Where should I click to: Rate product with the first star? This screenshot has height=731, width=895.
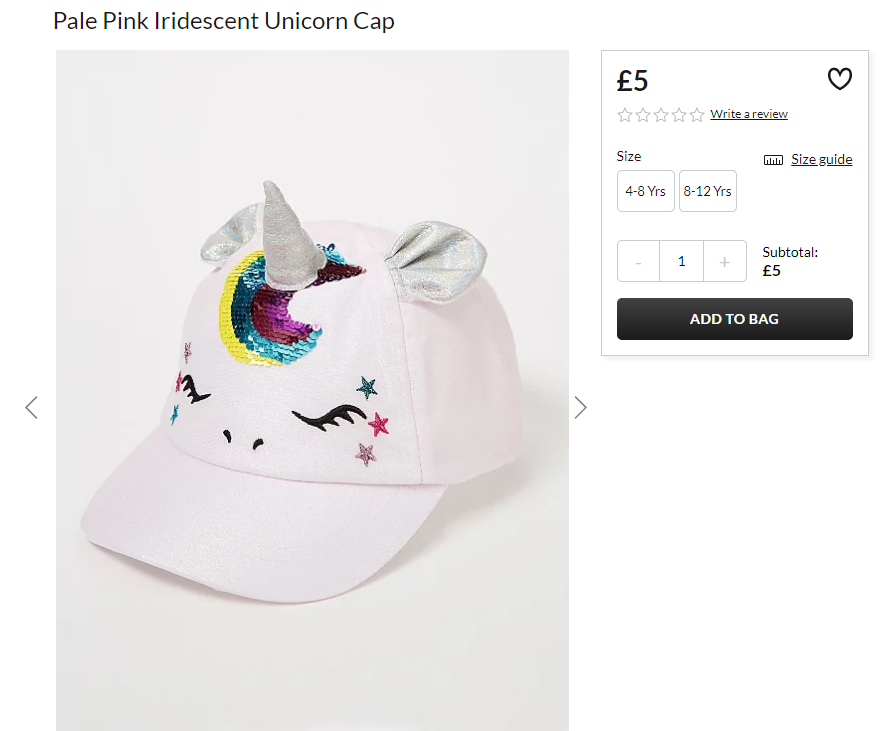625,115
